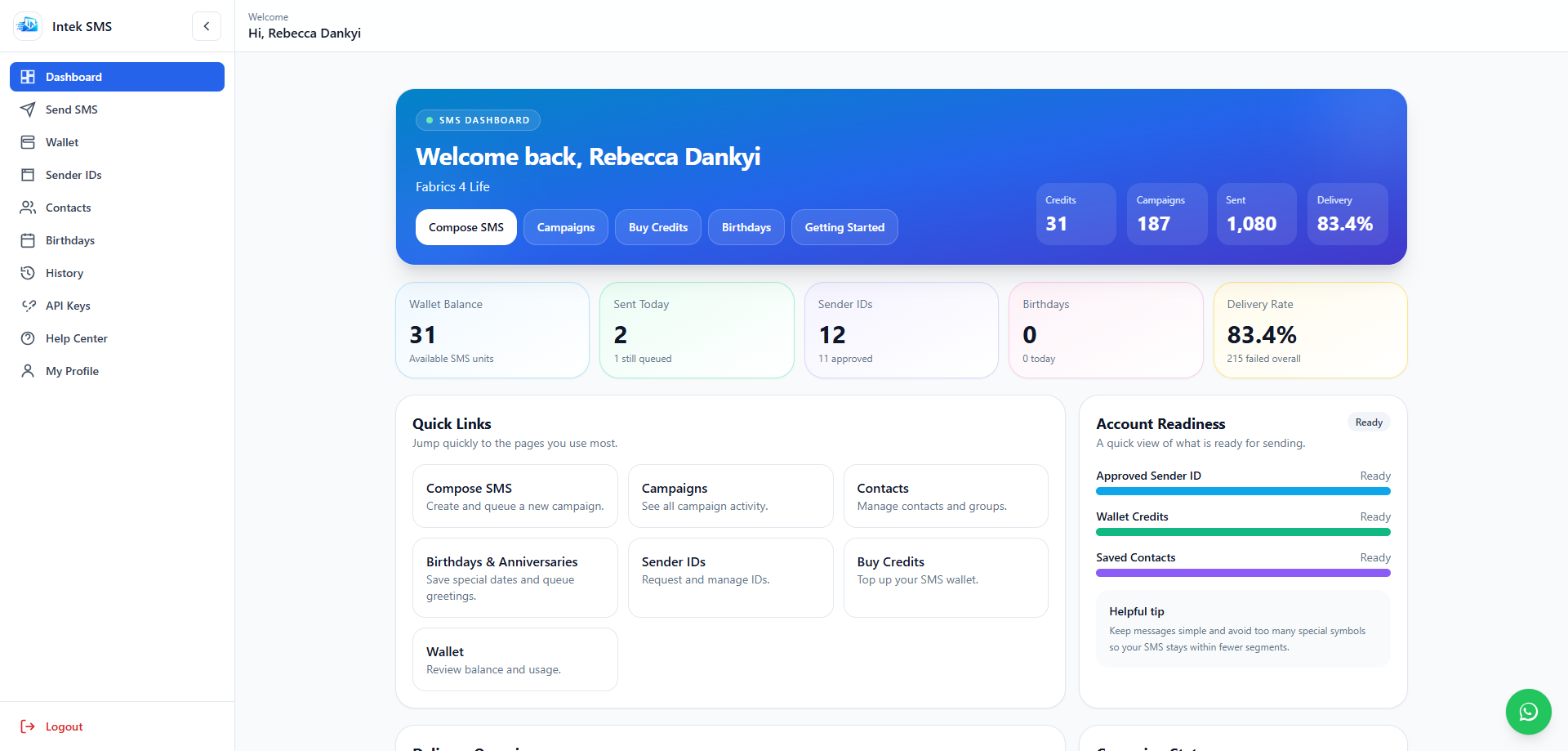This screenshot has height=751, width=1568.
Task: Click the Sender IDs icon in sidebar
Action: (28, 175)
